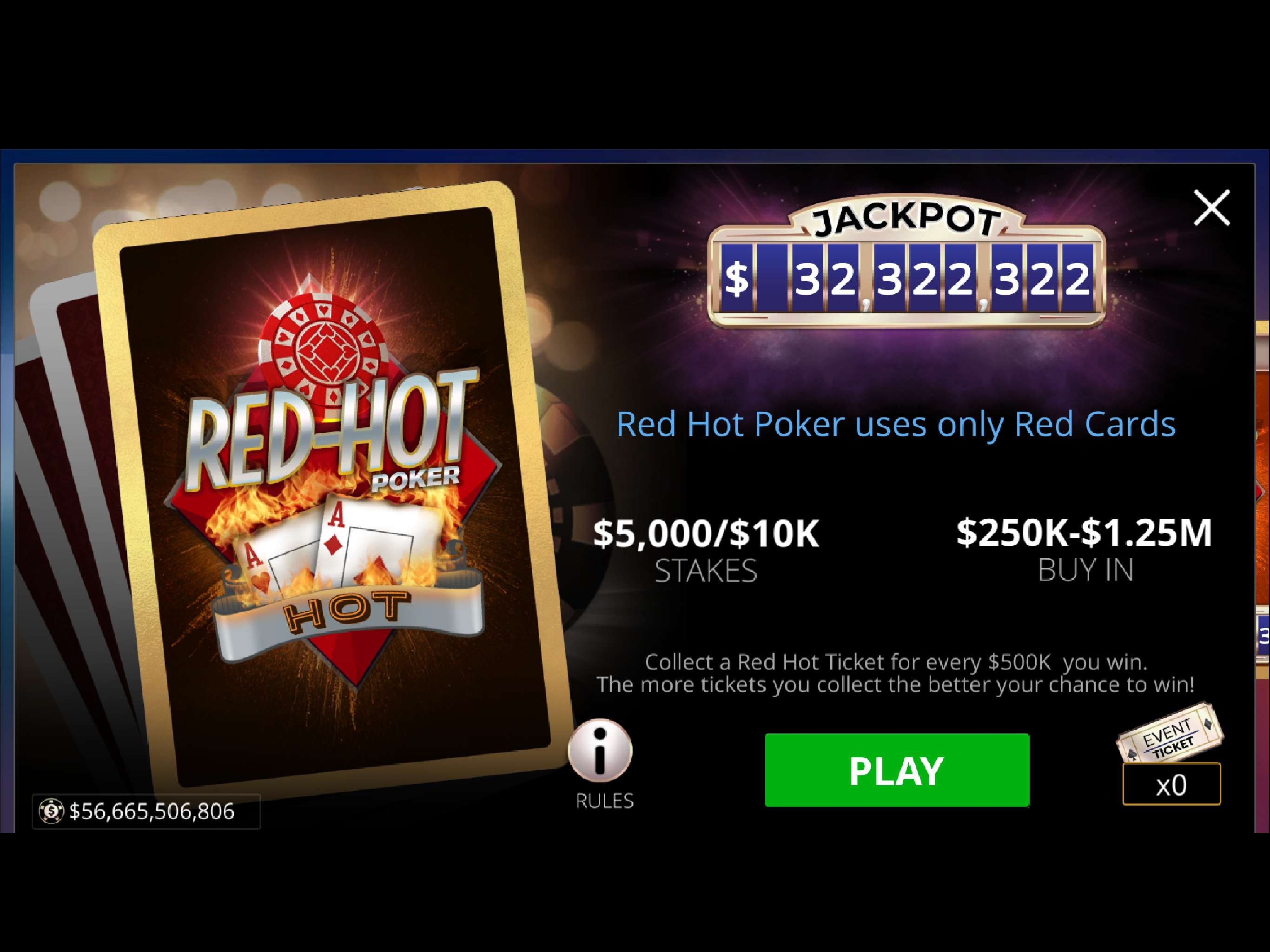Tap the chip balance coin icon

pos(51,811)
